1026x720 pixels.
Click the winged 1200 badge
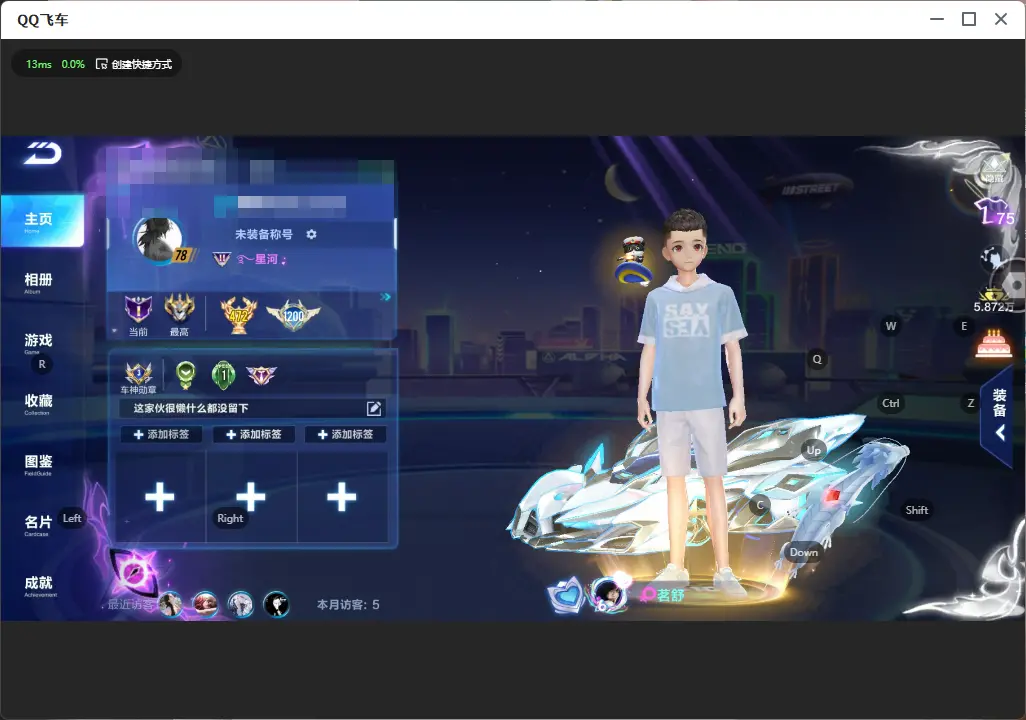(x=293, y=315)
